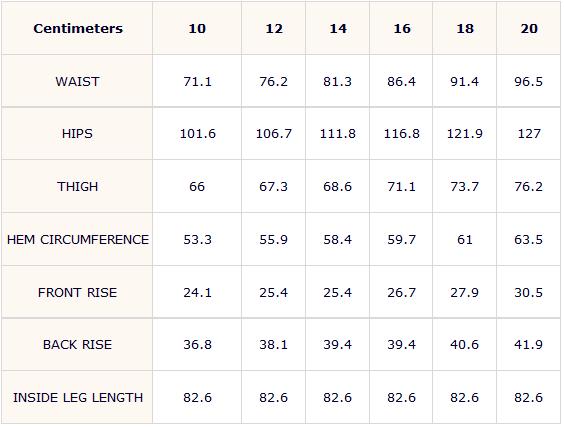Select back rise value 38.1
The image size is (564, 427).
[273, 345]
